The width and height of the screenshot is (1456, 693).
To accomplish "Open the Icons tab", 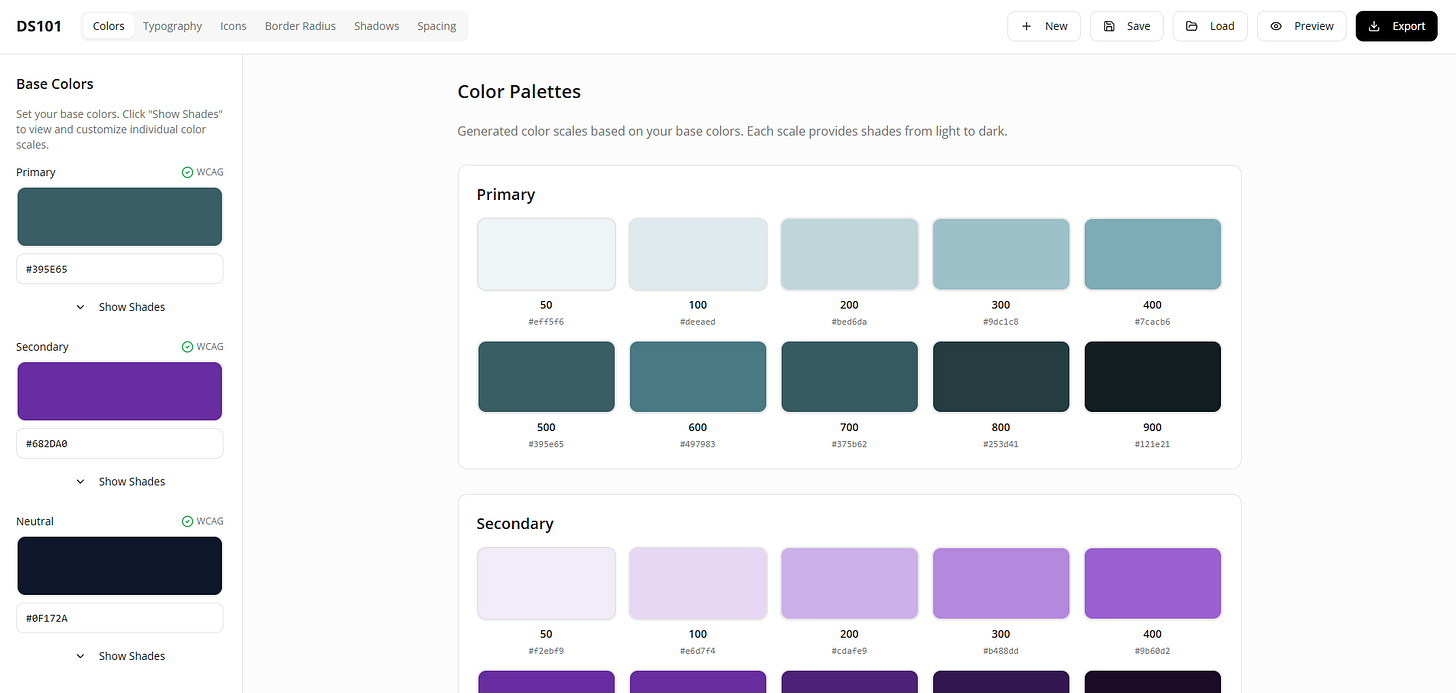I will pos(233,26).
